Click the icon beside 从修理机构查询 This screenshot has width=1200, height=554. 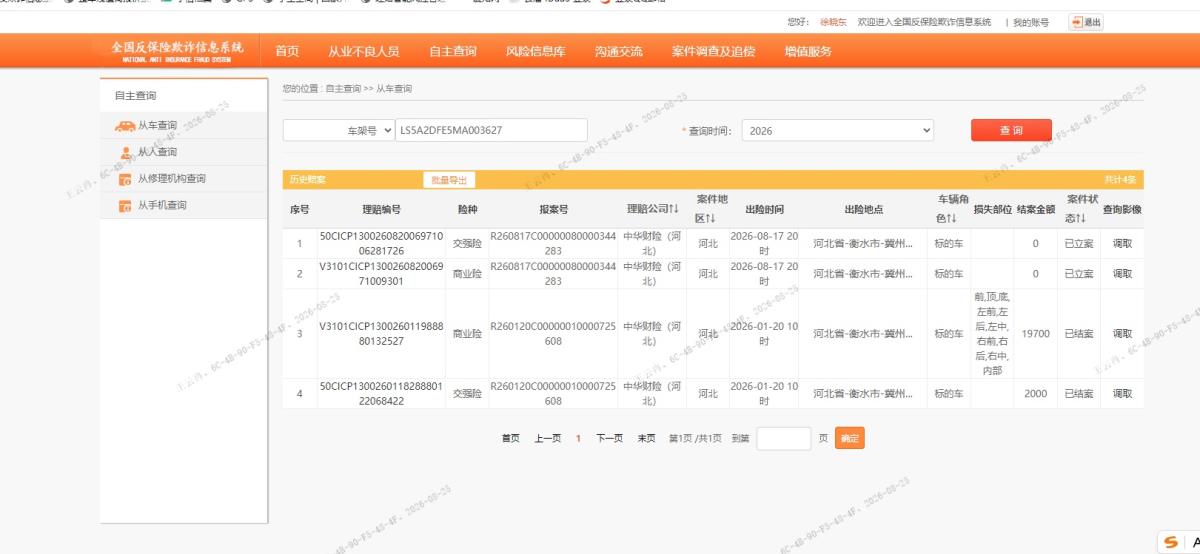[x=125, y=179]
